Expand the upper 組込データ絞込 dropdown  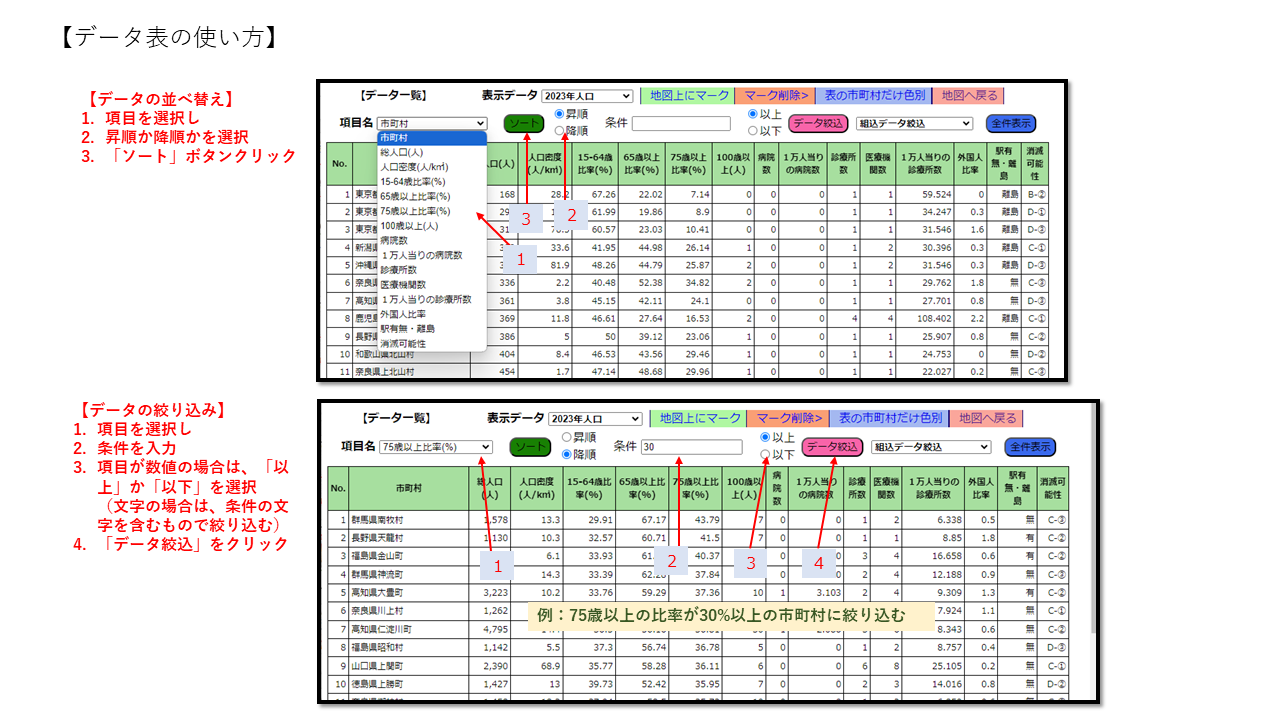coord(914,123)
